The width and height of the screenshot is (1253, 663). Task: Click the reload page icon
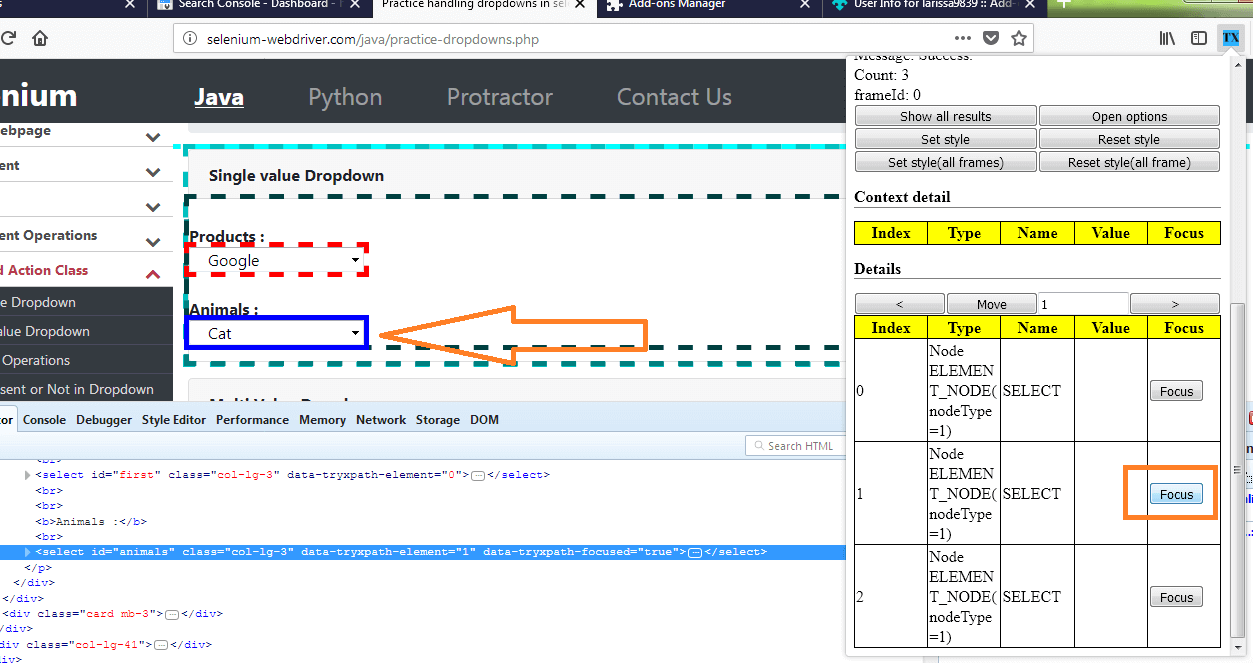9,38
